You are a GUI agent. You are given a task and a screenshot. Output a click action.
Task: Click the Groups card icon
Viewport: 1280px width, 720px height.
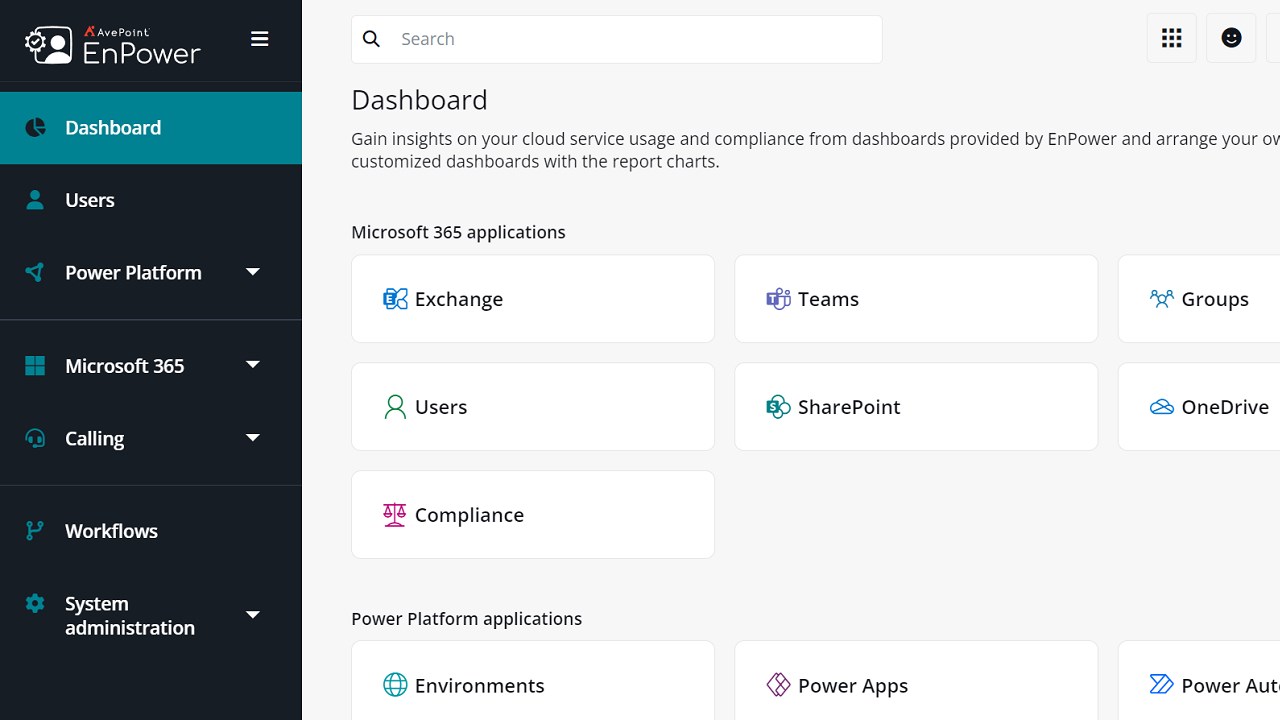pyautogui.click(x=1161, y=299)
